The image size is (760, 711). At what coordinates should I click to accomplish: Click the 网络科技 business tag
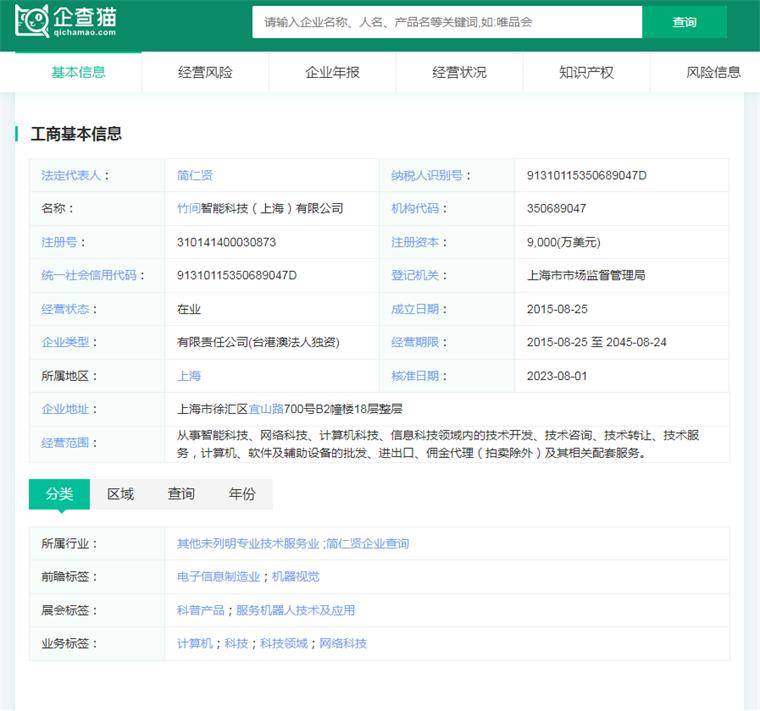pos(343,643)
